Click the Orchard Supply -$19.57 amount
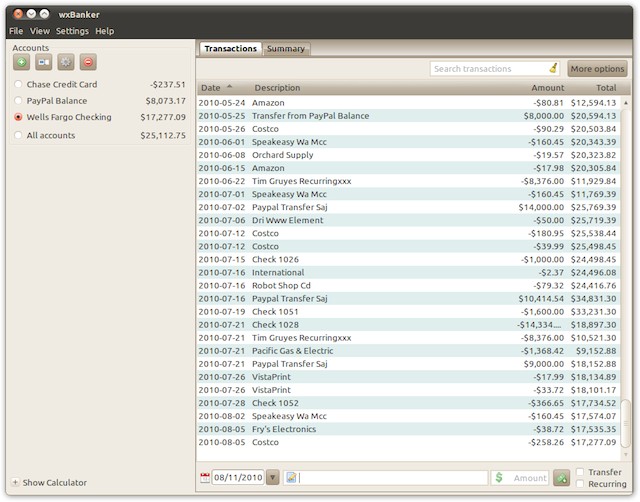The image size is (640, 502). pos(549,155)
